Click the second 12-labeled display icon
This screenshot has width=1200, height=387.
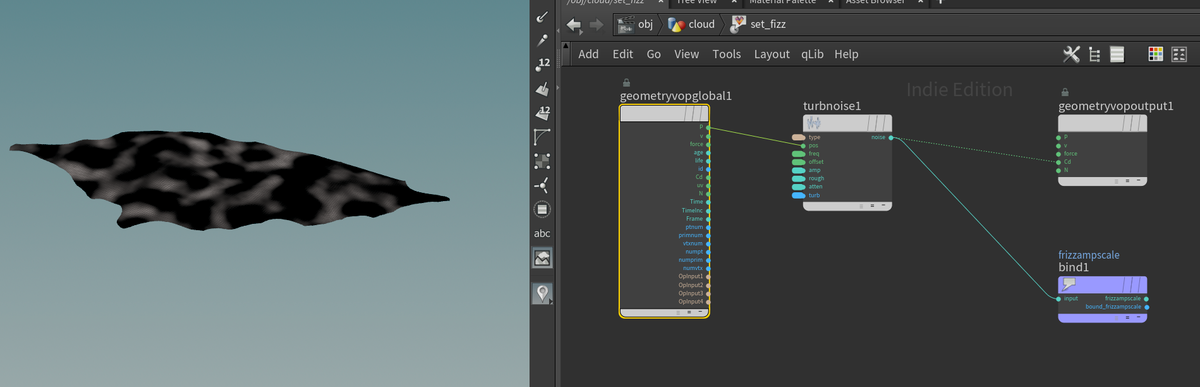[542, 114]
